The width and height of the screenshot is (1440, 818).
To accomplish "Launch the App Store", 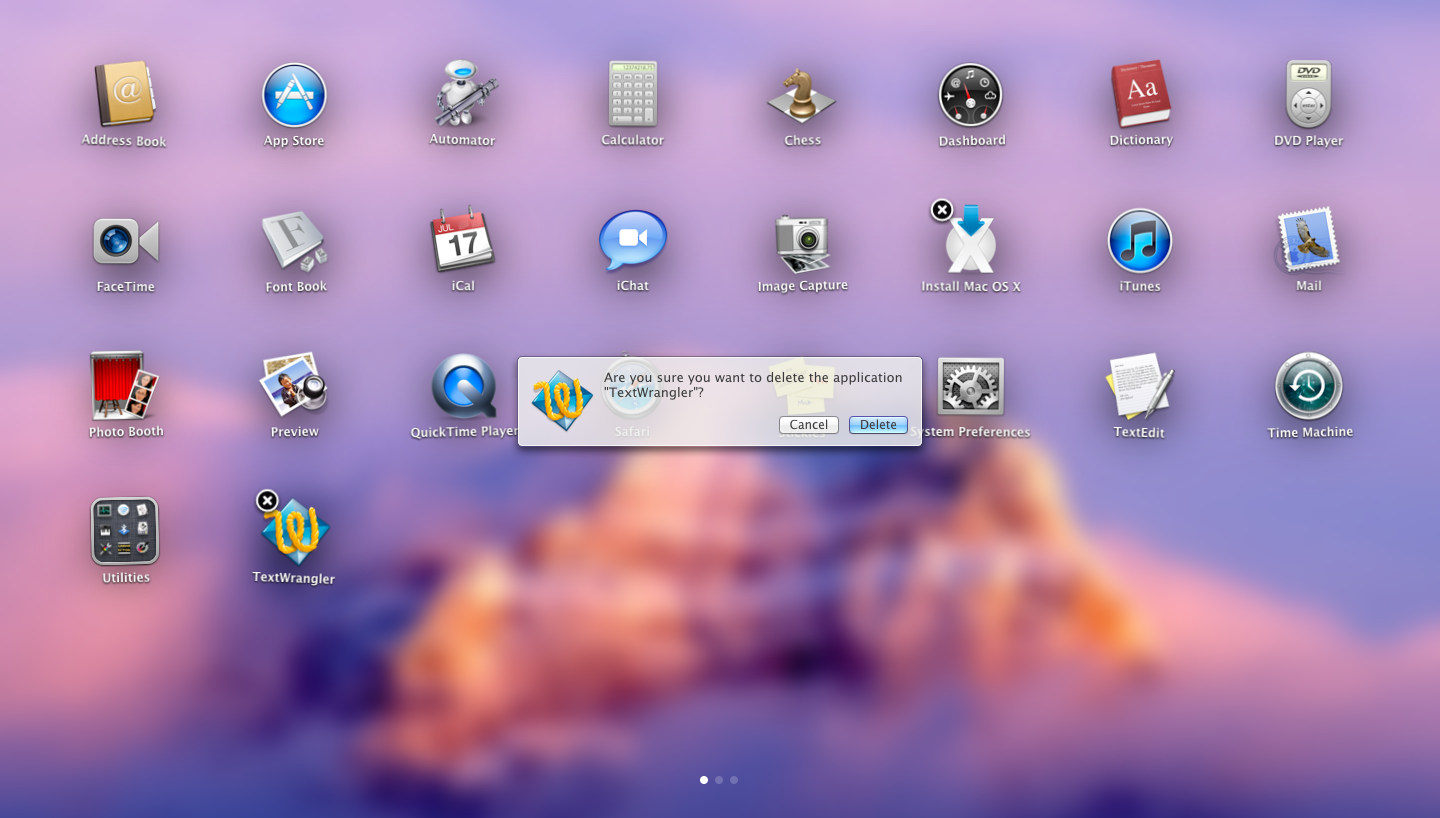I will (x=294, y=95).
